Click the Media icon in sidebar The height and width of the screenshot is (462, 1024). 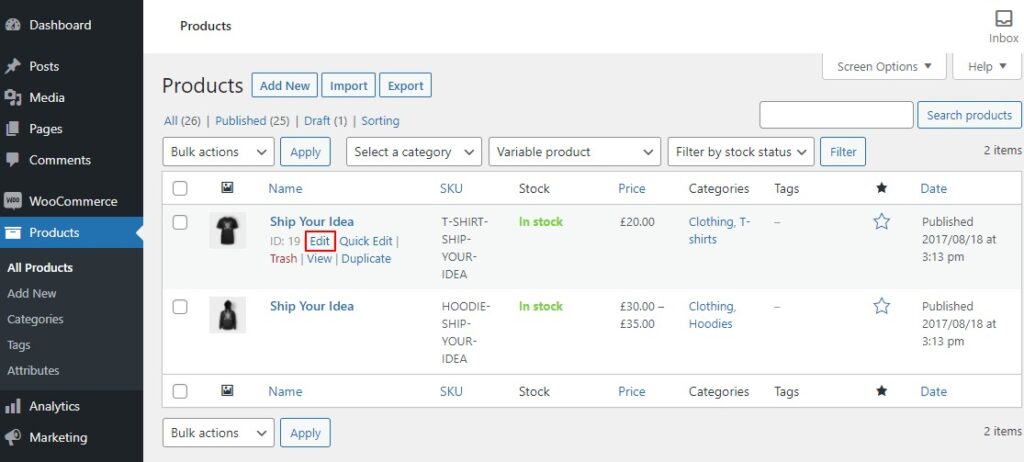[x=12, y=97]
